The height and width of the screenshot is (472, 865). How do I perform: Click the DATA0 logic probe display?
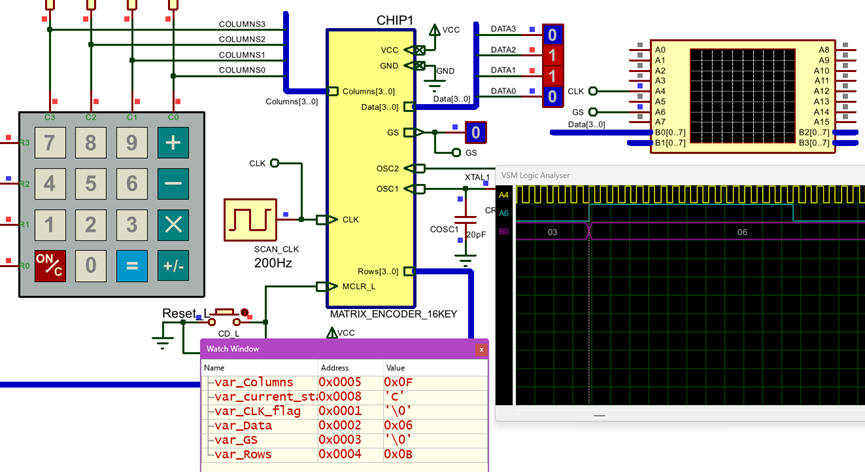pyautogui.click(x=553, y=96)
